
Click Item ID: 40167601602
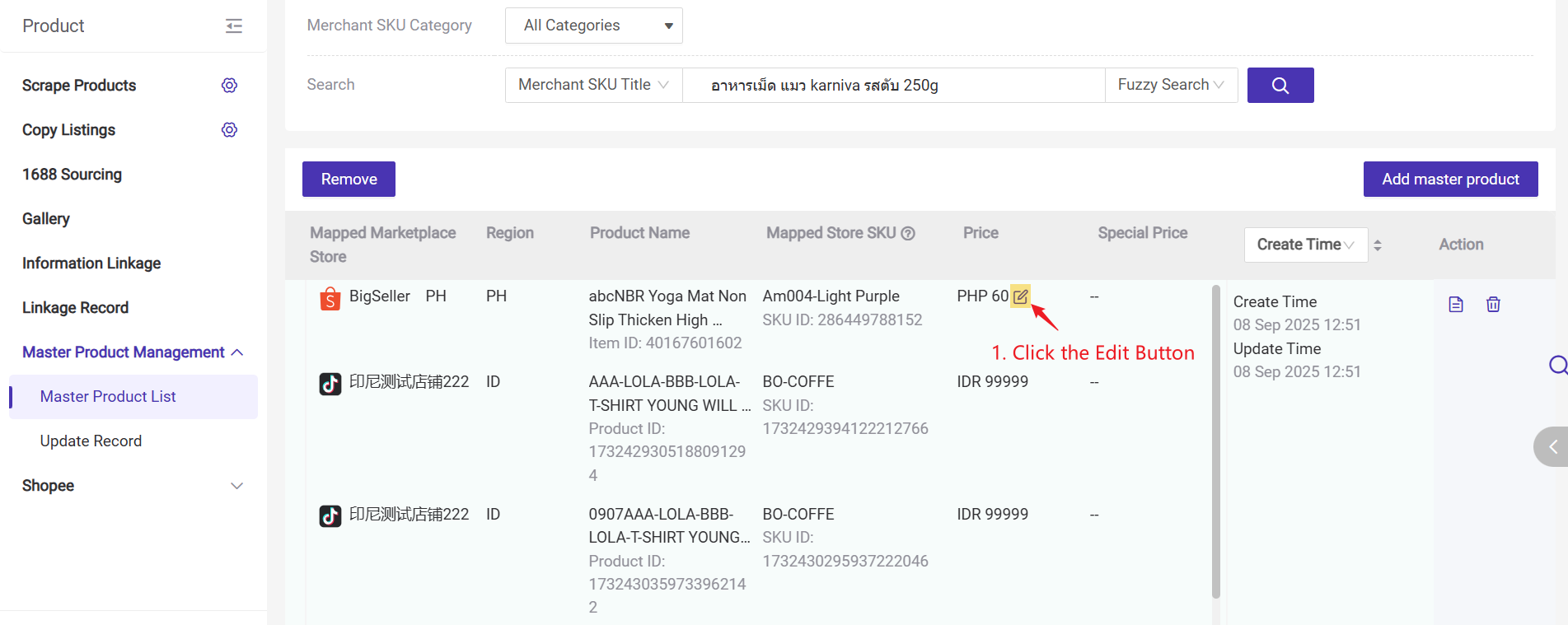click(665, 343)
